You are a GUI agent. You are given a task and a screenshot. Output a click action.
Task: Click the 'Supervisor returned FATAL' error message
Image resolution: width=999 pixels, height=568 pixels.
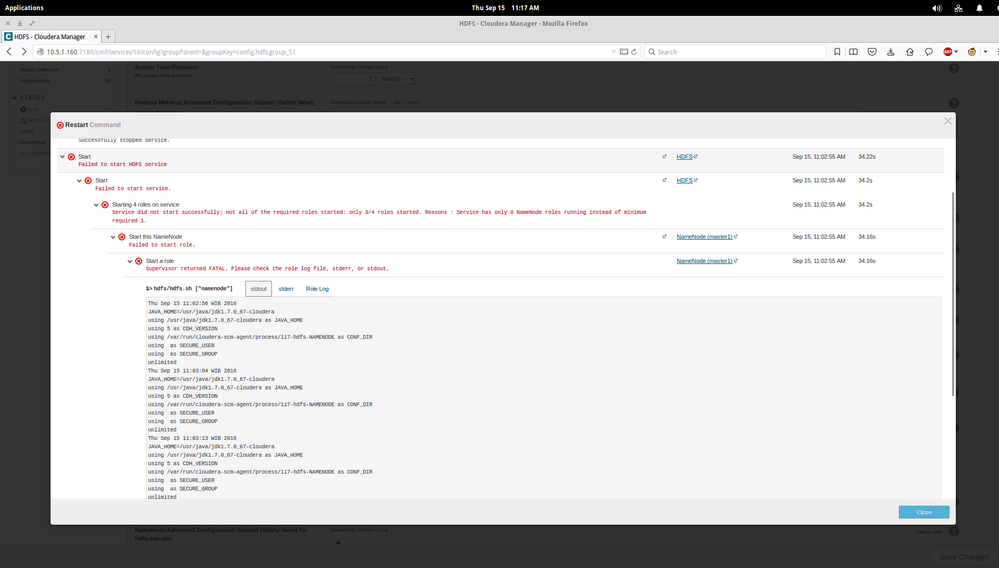tap(267, 269)
